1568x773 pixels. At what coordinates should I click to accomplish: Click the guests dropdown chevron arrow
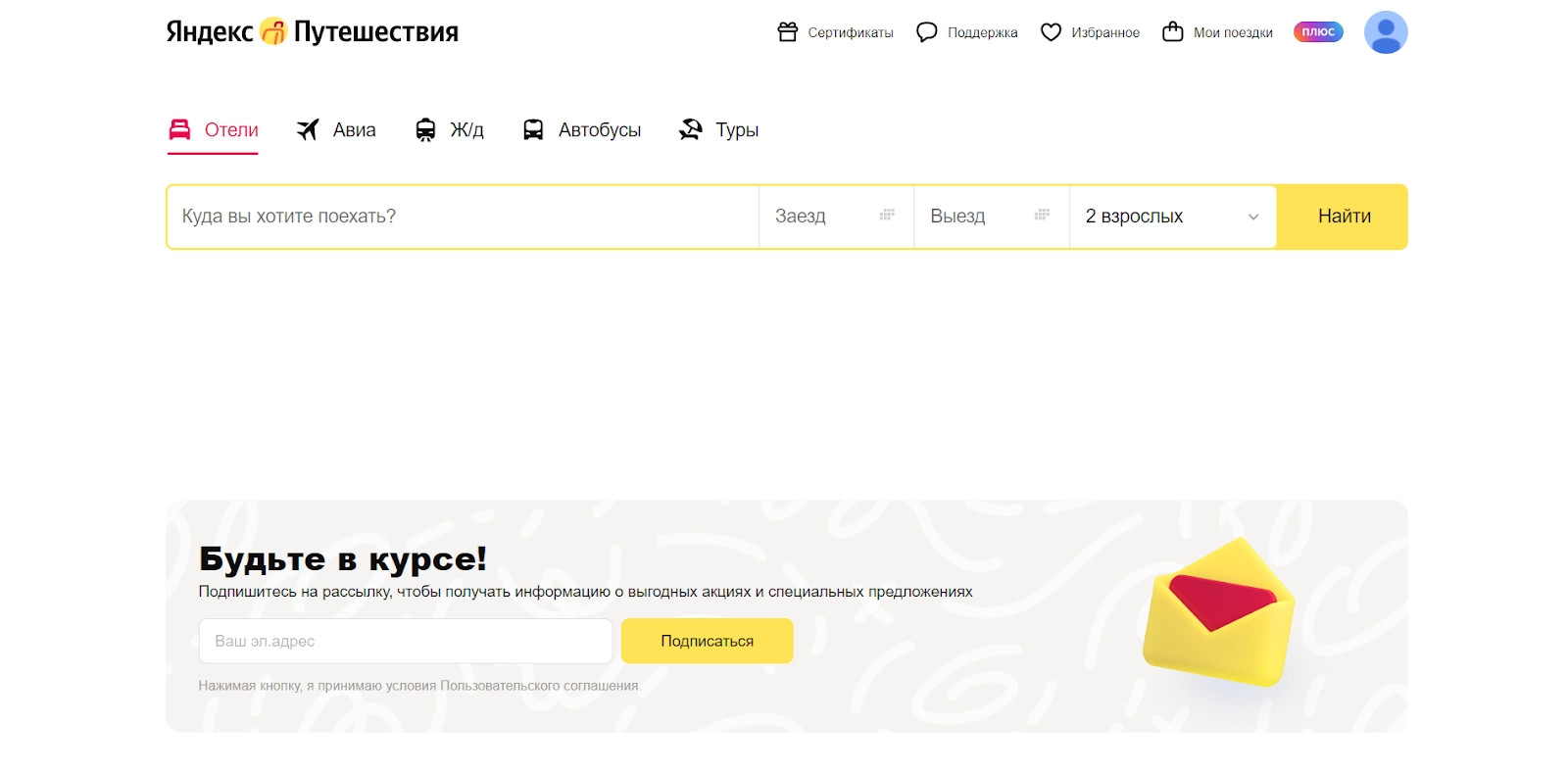click(1253, 217)
